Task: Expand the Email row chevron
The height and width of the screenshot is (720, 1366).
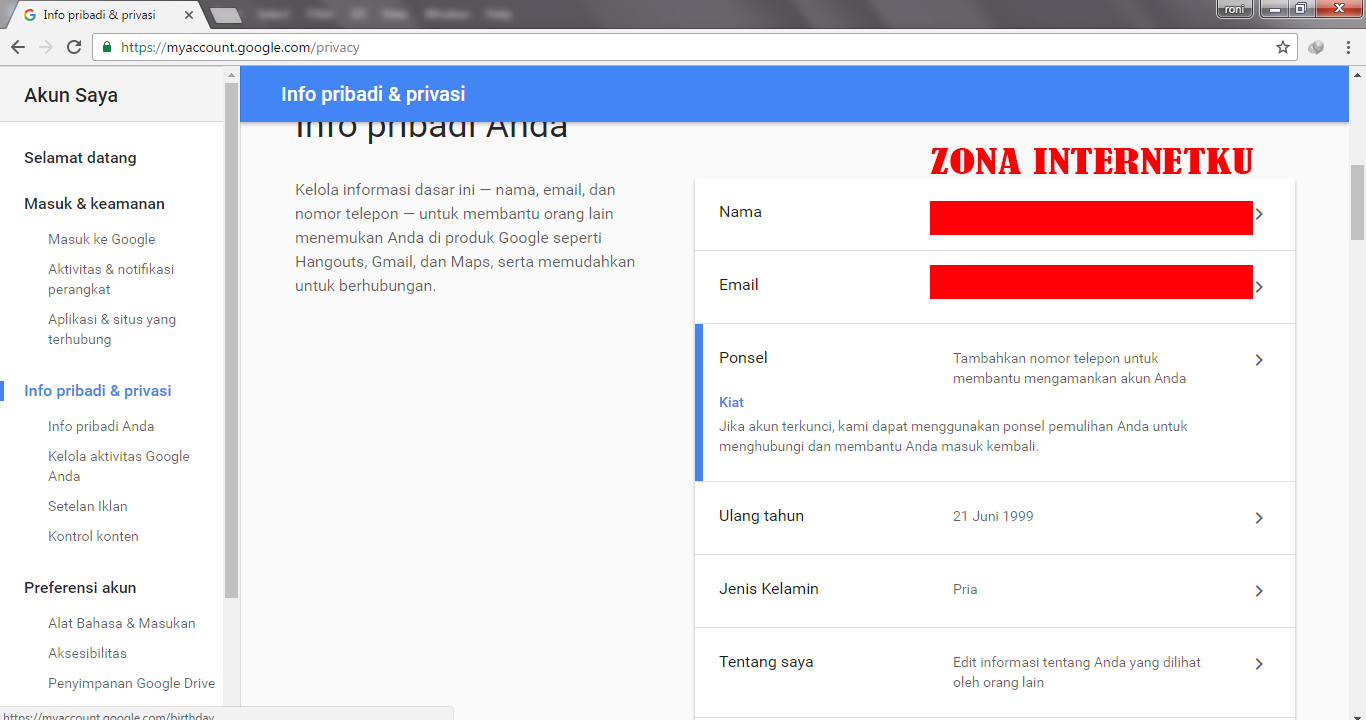Action: click(x=1259, y=287)
